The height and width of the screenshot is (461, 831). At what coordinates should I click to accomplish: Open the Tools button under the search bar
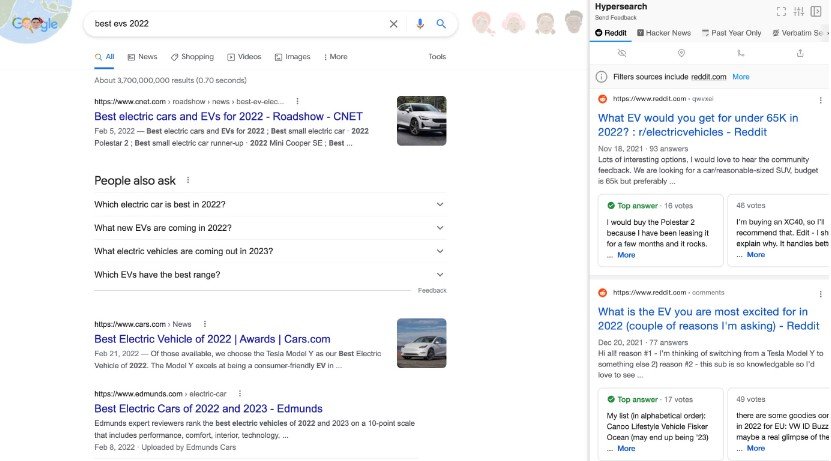coord(437,57)
